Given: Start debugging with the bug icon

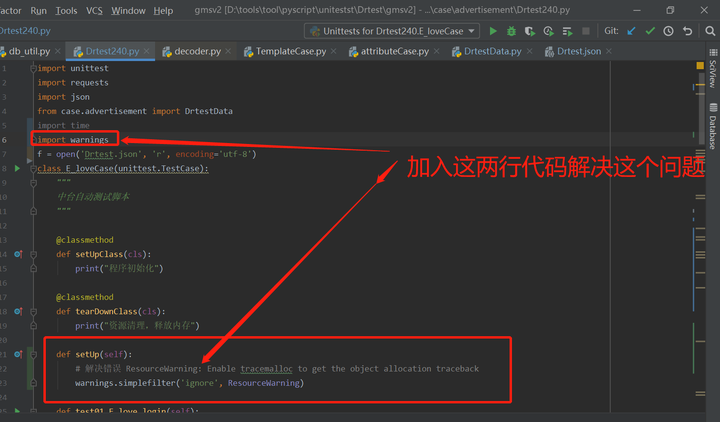Looking at the screenshot, I should [x=511, y=31].
